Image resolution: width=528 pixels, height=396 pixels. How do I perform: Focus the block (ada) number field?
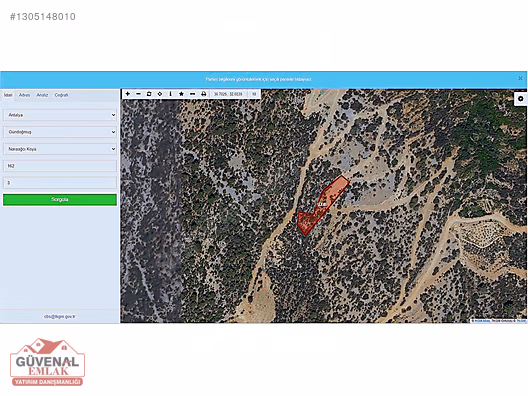coord(60,166)
